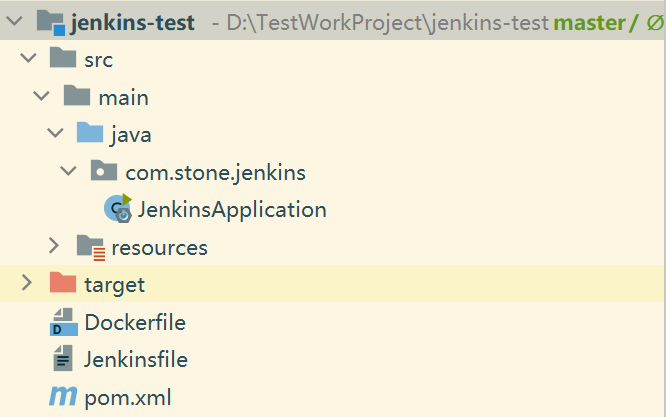Click the Jenkinsfile file icon
The width and height of the screenshot is (666, 417).
pos(63,358)
